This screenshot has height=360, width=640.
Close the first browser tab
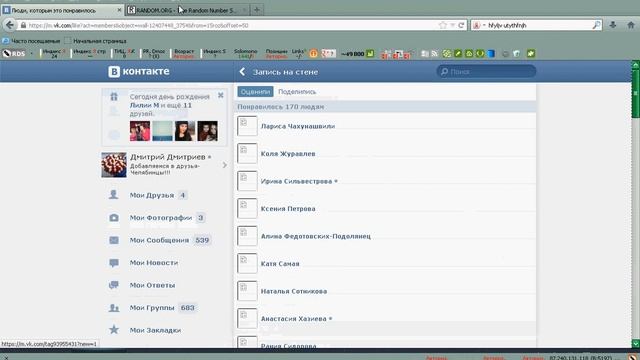pyautogui.click(x=119, y=10)
